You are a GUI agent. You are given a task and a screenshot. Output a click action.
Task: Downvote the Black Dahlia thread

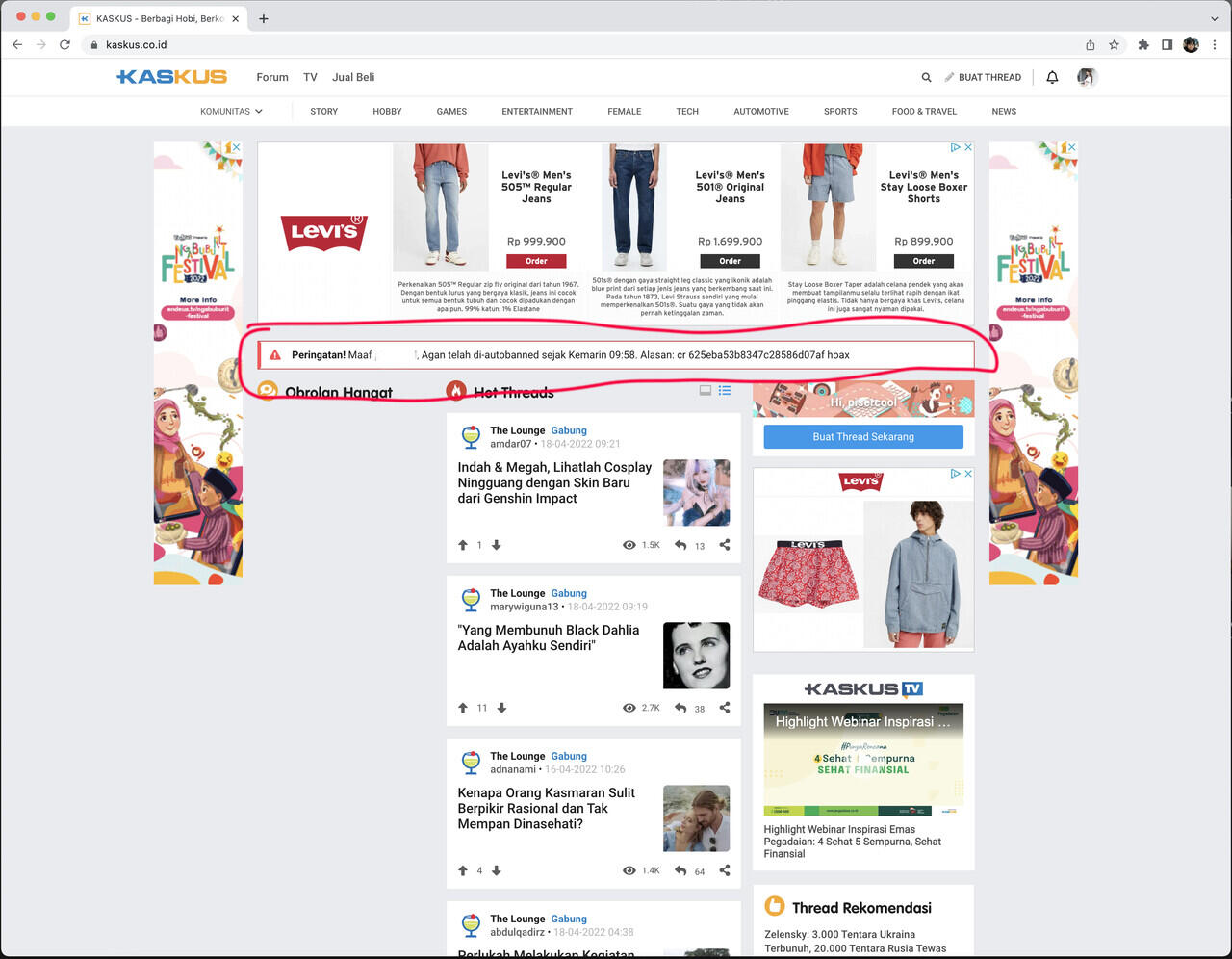[x=501, y=708]
